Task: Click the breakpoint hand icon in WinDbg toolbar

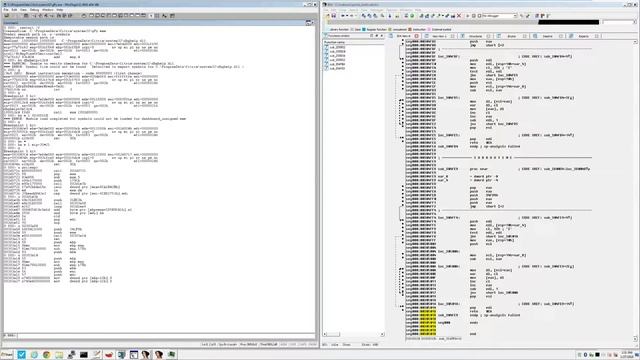Action: (84, 16)
